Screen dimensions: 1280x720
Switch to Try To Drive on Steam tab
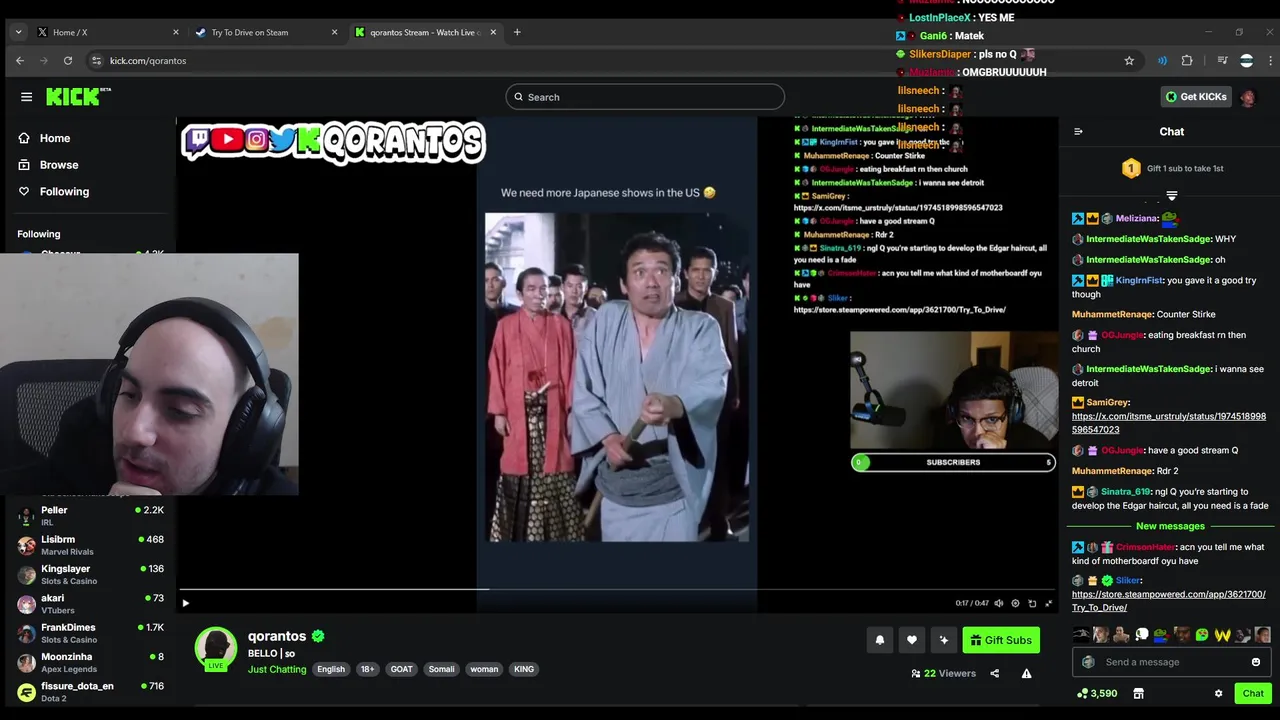(x=265, y=32)
